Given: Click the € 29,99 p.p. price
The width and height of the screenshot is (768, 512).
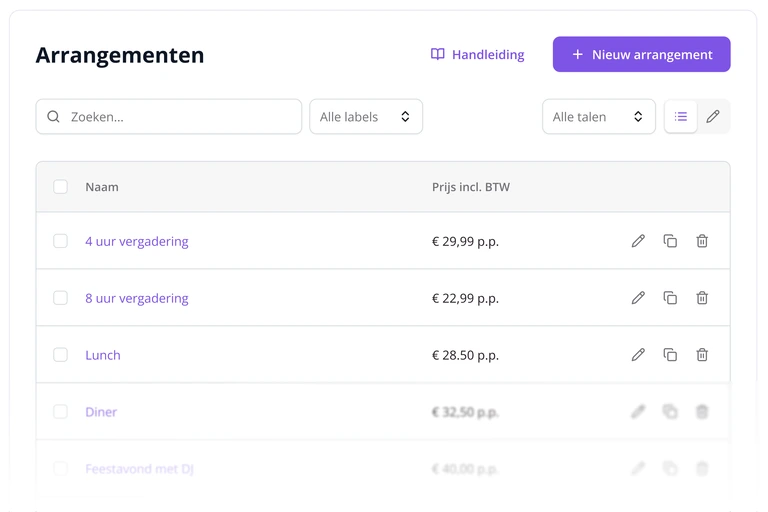Looking at the screenshot, I should (465, 242).
